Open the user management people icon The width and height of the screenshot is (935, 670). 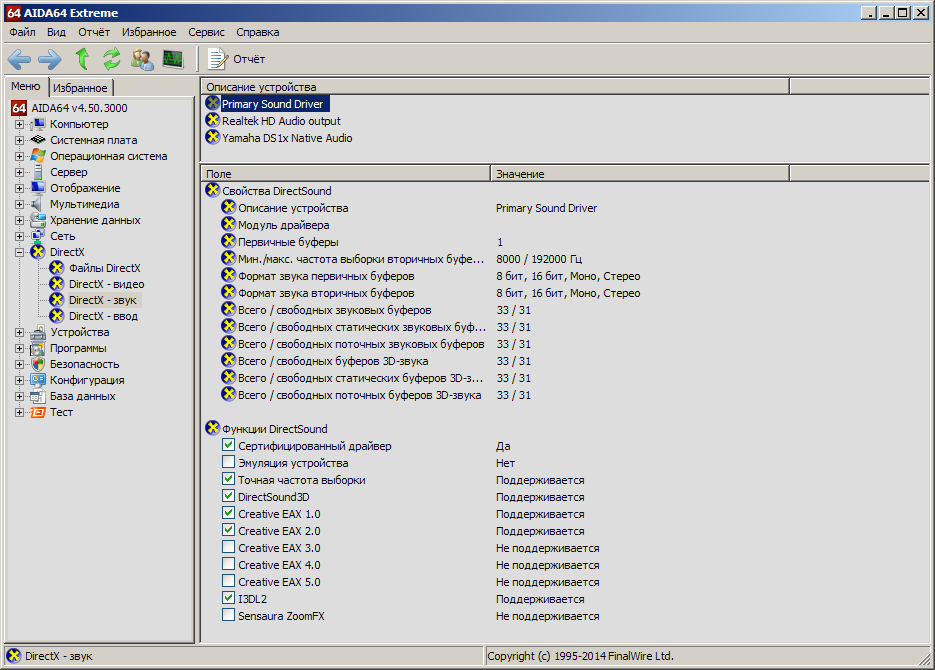[143, 59]
